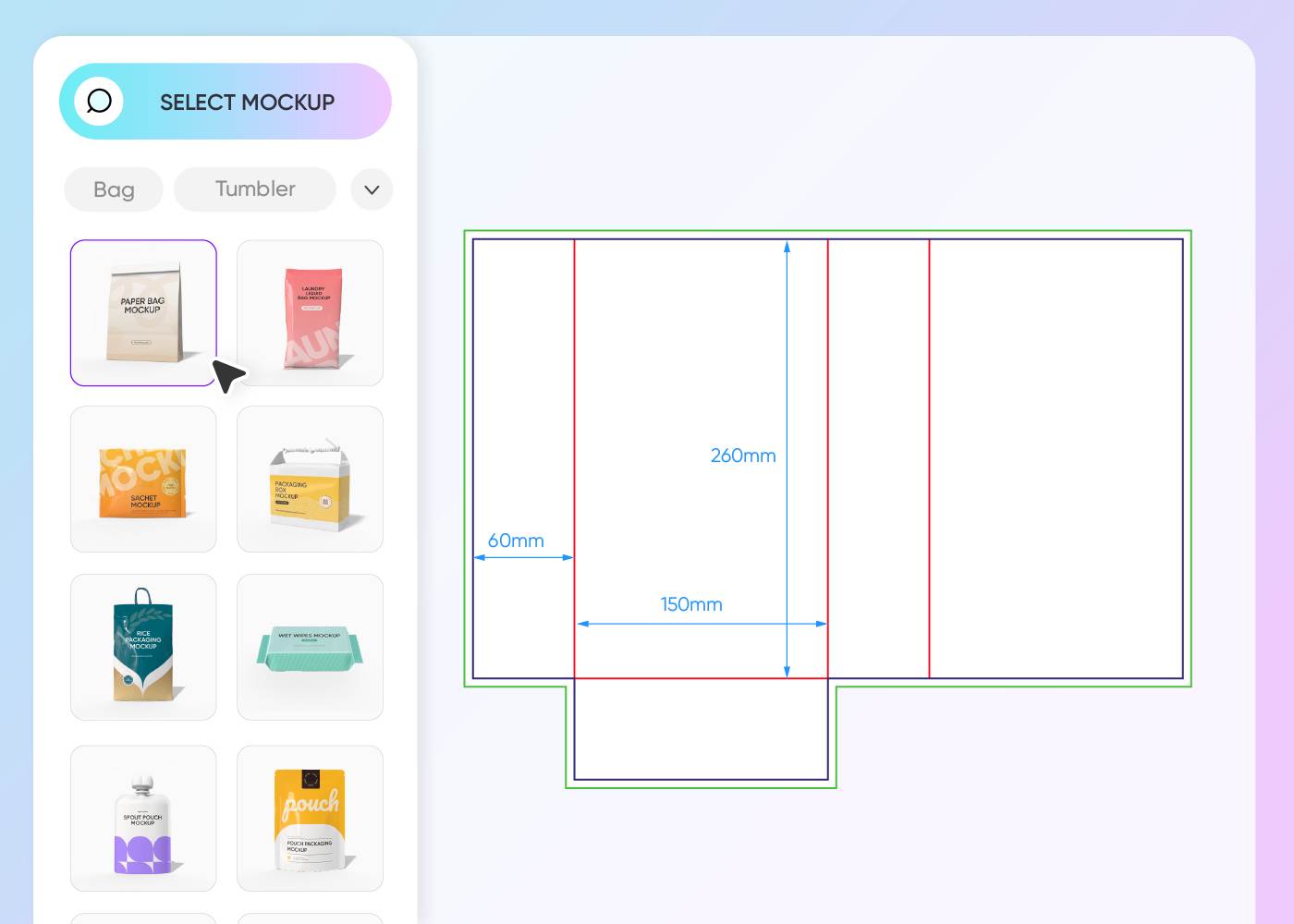Click the 260mm height dimension label

(x=743, y=455)
